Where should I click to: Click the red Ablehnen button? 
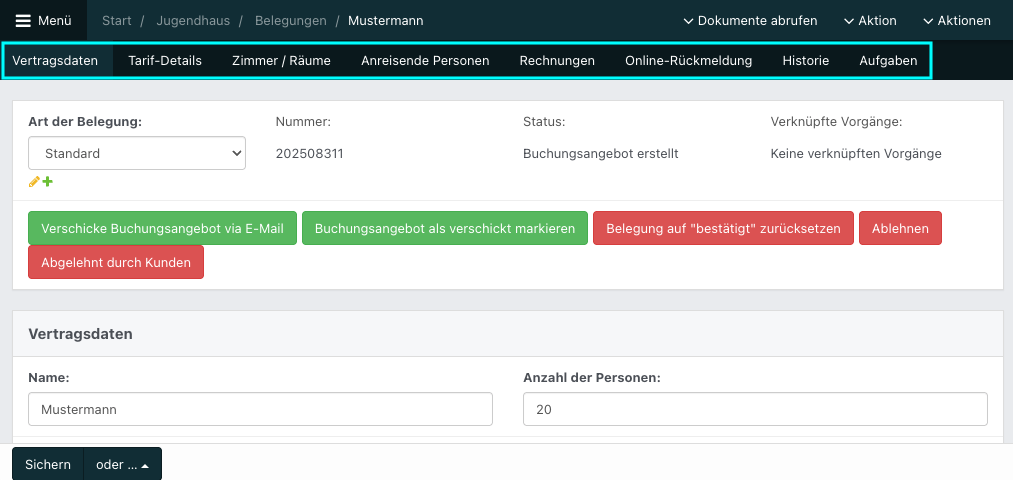tap(900, 228)
